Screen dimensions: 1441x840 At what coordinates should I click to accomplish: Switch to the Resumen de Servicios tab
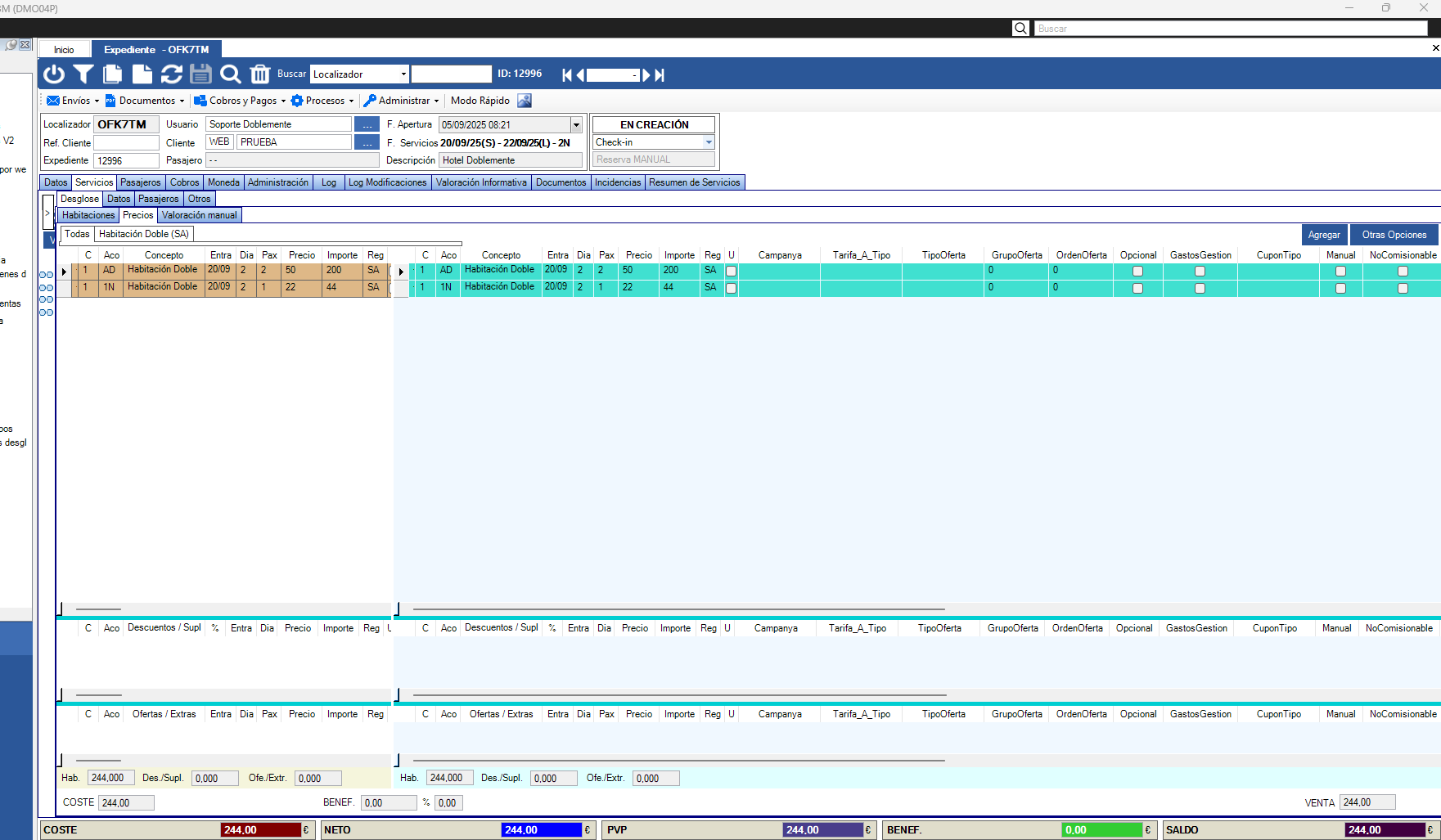tap(695, 182)
